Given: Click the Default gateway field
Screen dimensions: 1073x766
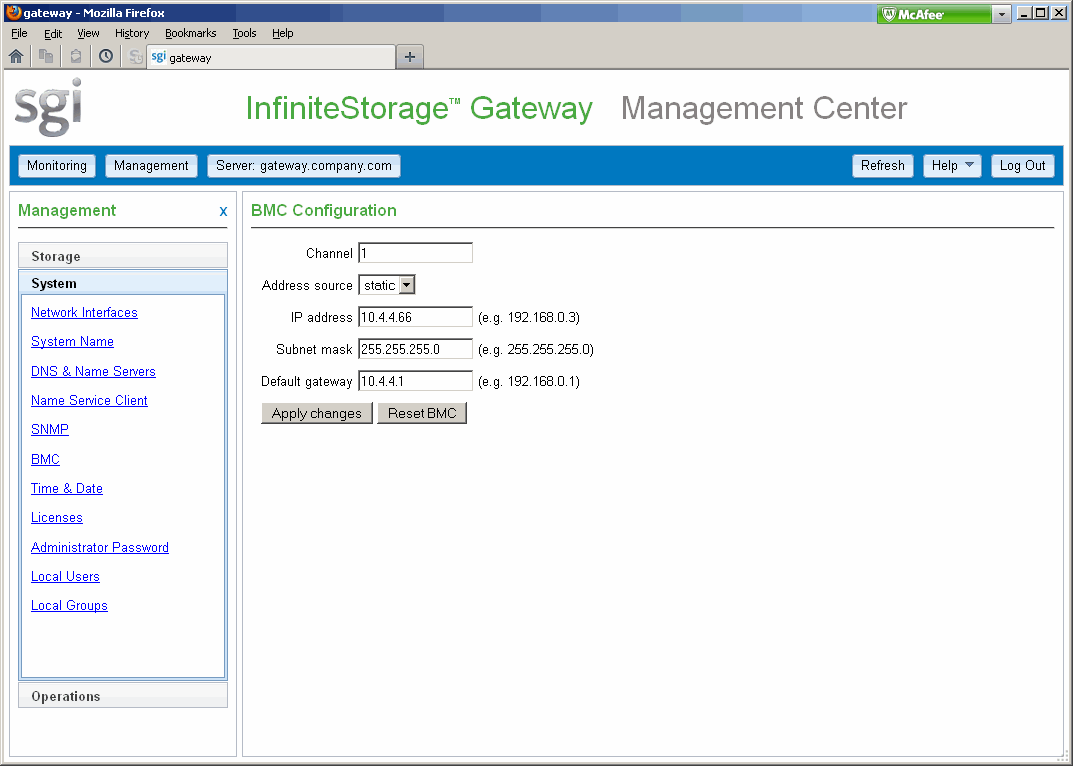Looking at the screenshot, I should point(415,381).
